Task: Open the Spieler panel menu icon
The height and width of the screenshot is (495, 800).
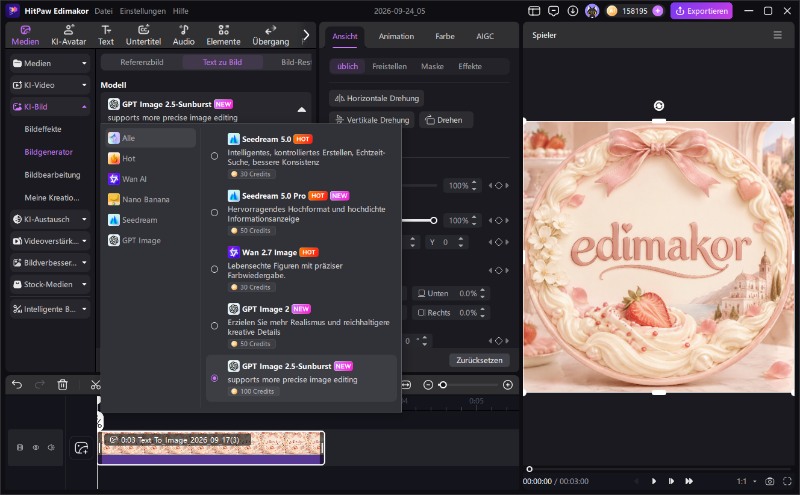Action: [x=778, y=35]
